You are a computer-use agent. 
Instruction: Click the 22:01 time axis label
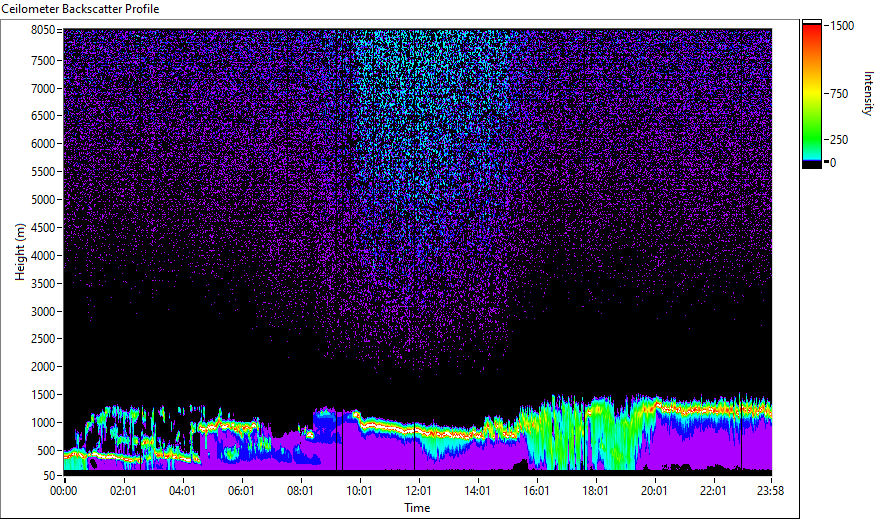coord(713,491)
